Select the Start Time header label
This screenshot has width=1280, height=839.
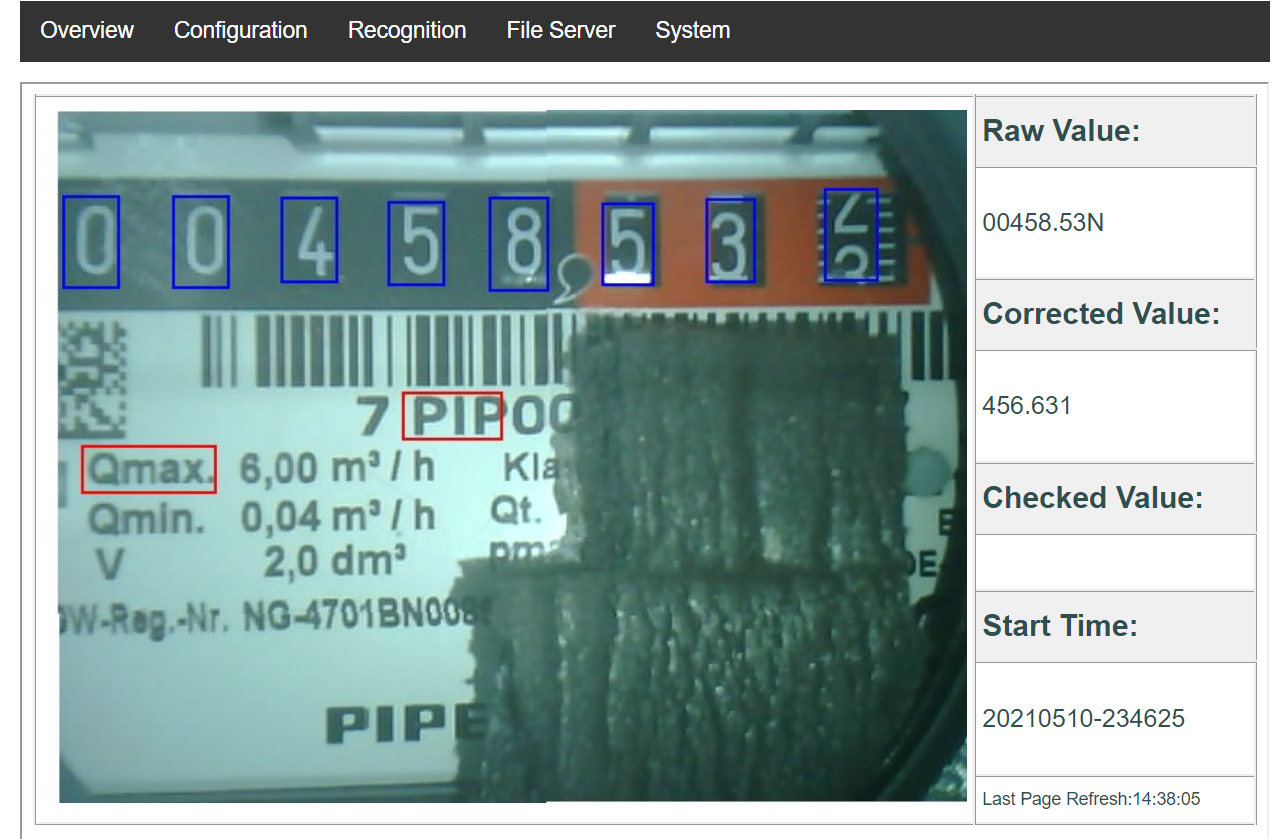coord(1060,626)
